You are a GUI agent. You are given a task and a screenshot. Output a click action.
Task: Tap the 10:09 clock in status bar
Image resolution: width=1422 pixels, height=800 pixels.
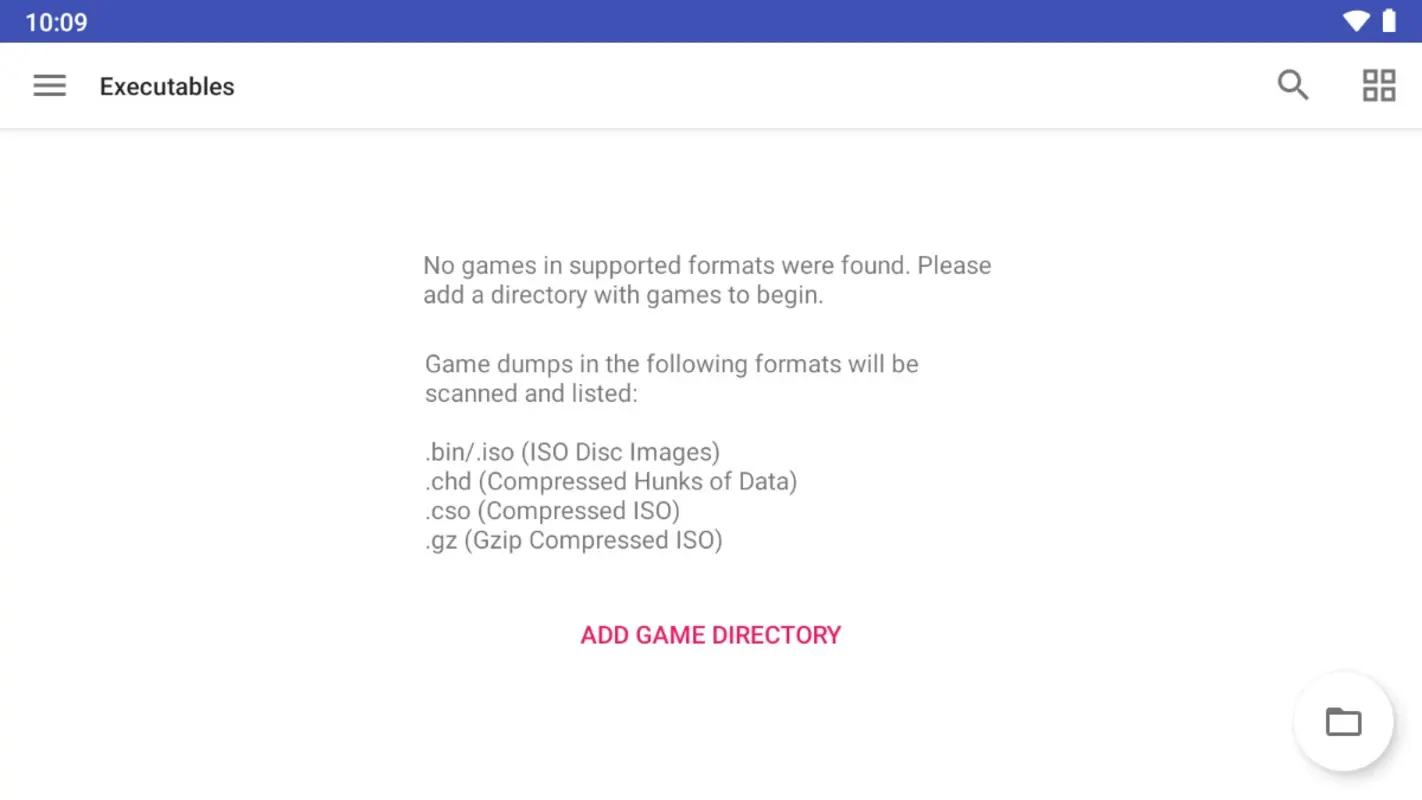pos(56,22)
